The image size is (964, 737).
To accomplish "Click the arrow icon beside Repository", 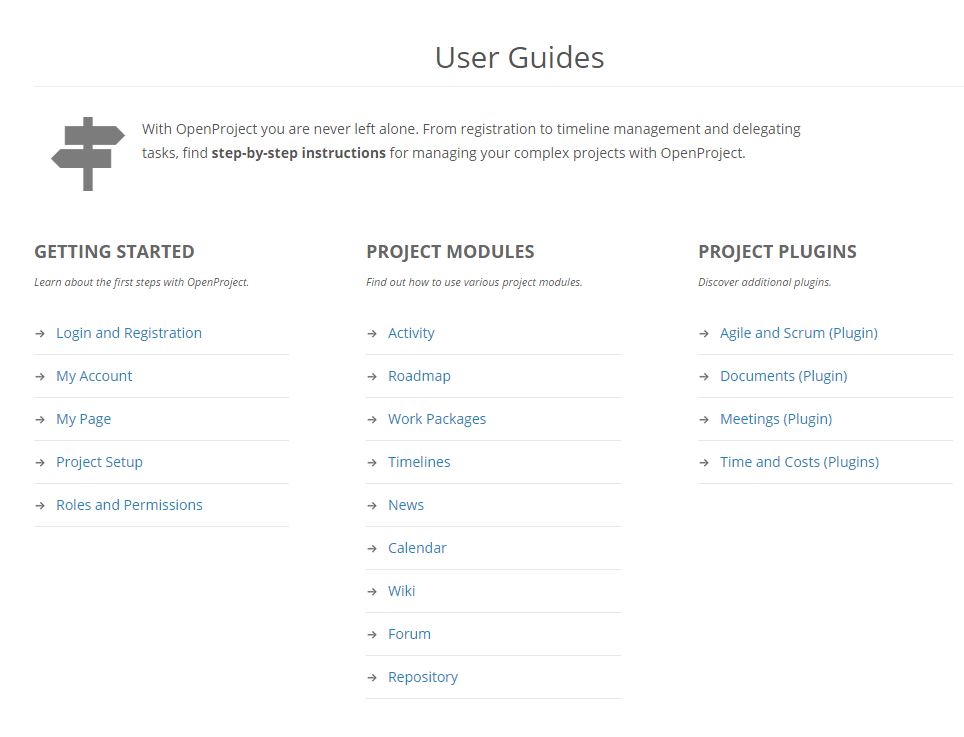I will point(372,676).
